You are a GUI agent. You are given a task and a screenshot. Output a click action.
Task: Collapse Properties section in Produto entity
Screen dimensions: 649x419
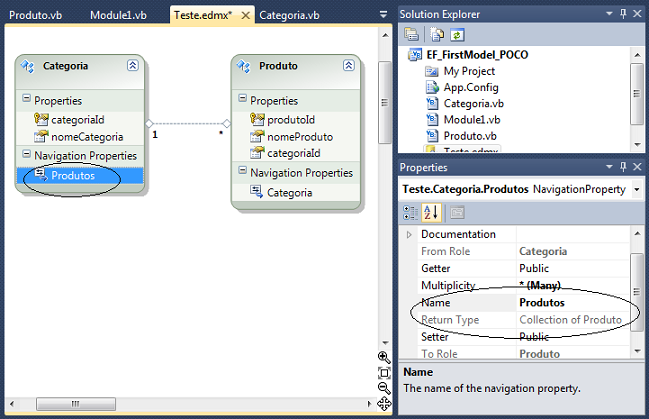tap(243, 99)
